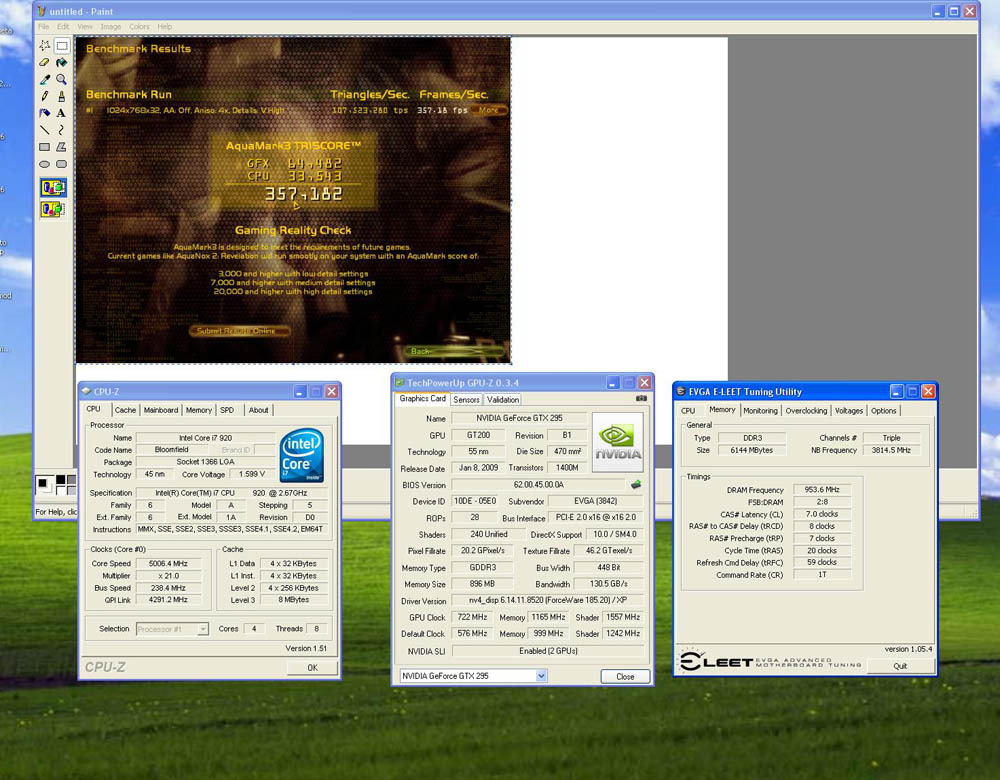Select the Rounded Rectangle tool
The image size is (1000, 780).
point(62,164)
